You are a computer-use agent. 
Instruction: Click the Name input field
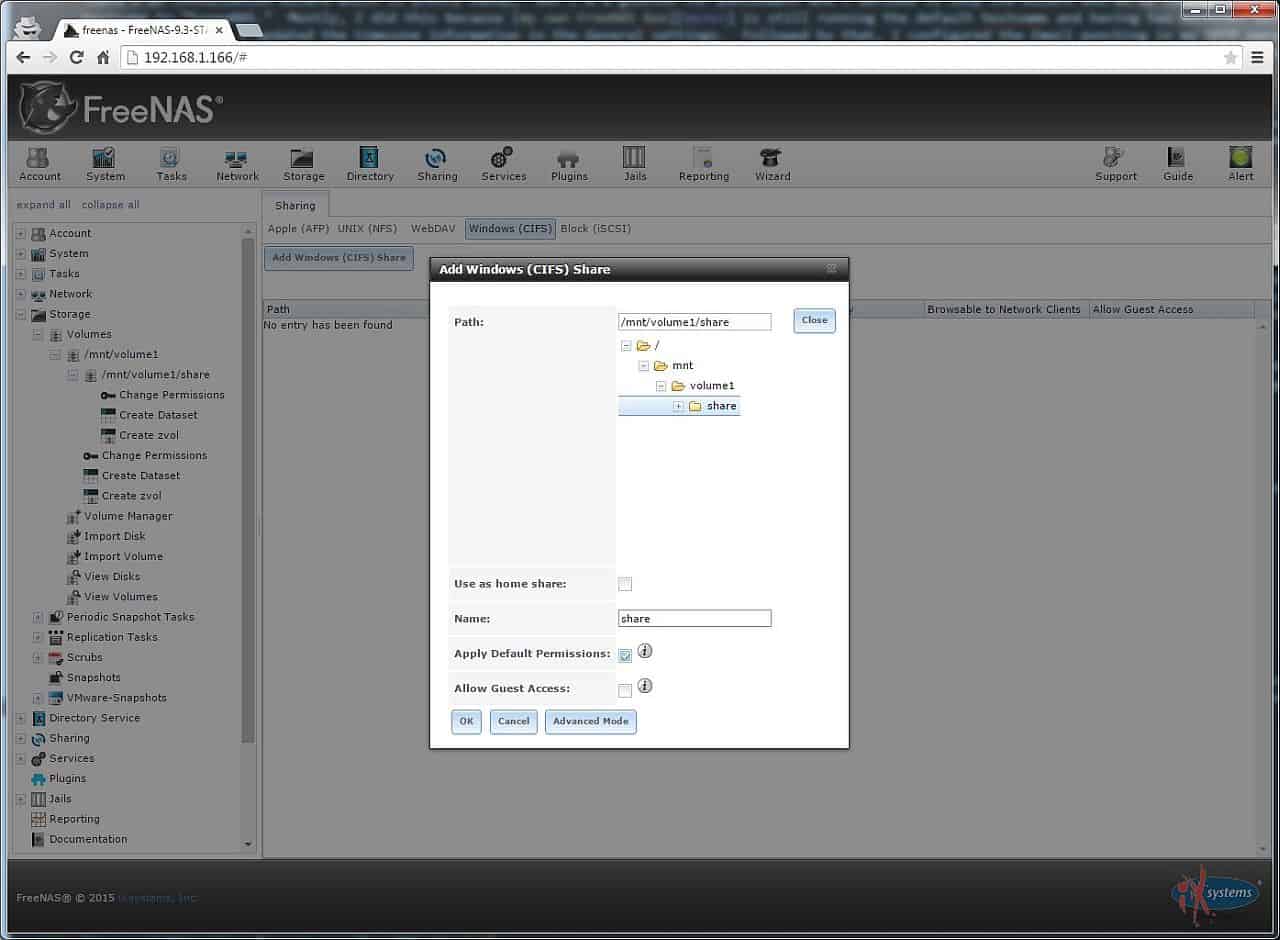click(x=695, y=618)
